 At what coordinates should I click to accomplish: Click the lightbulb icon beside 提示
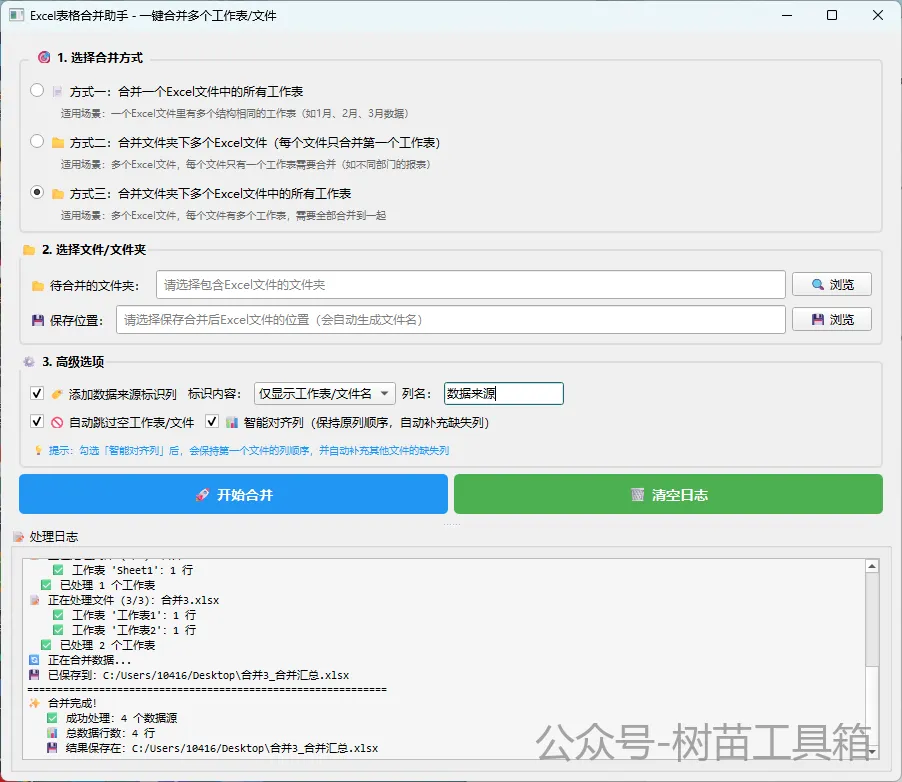tap(39, 451)
